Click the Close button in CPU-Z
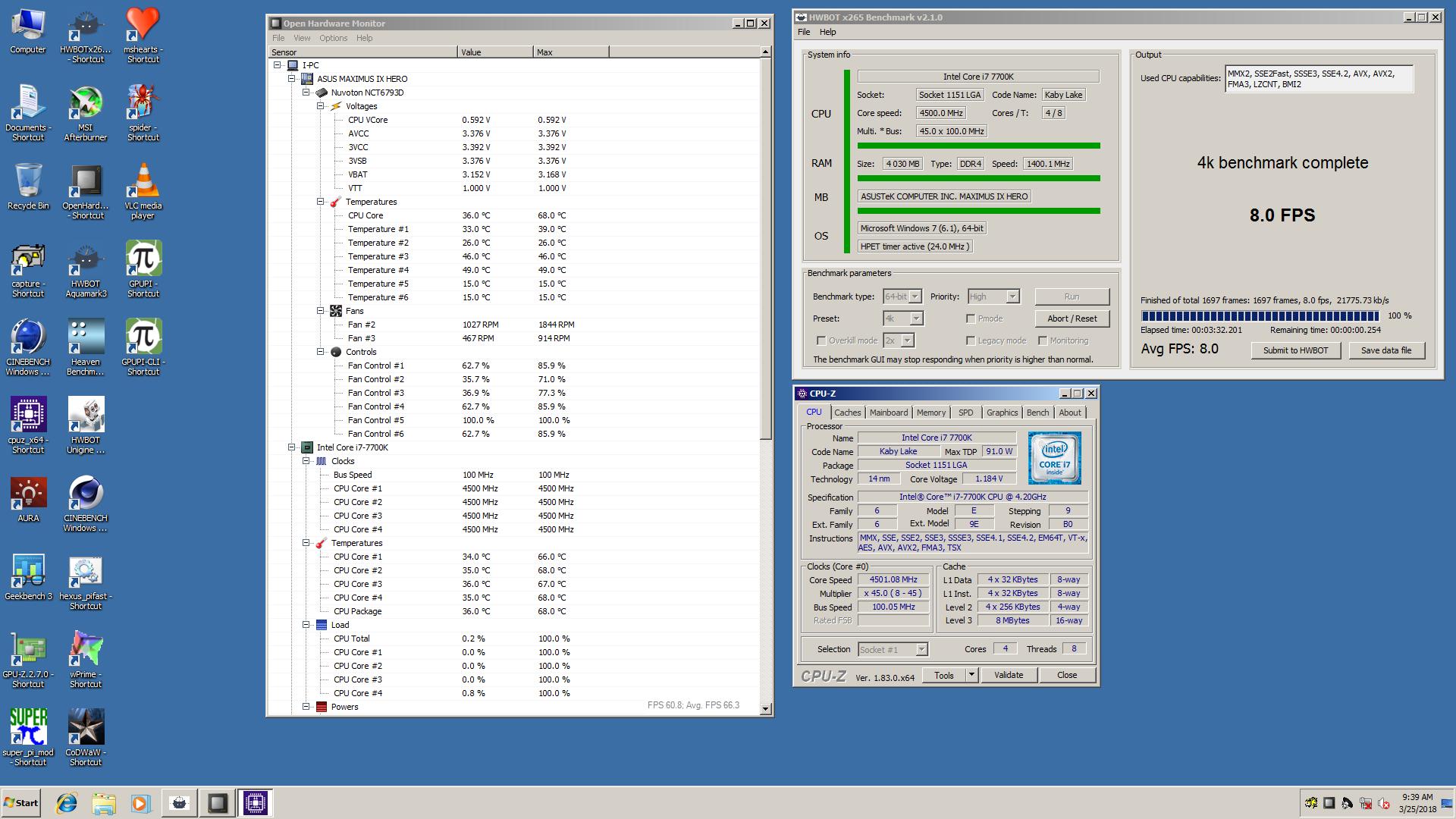Viewport: 1456px width, 819px height. (x=1066, y=675)
